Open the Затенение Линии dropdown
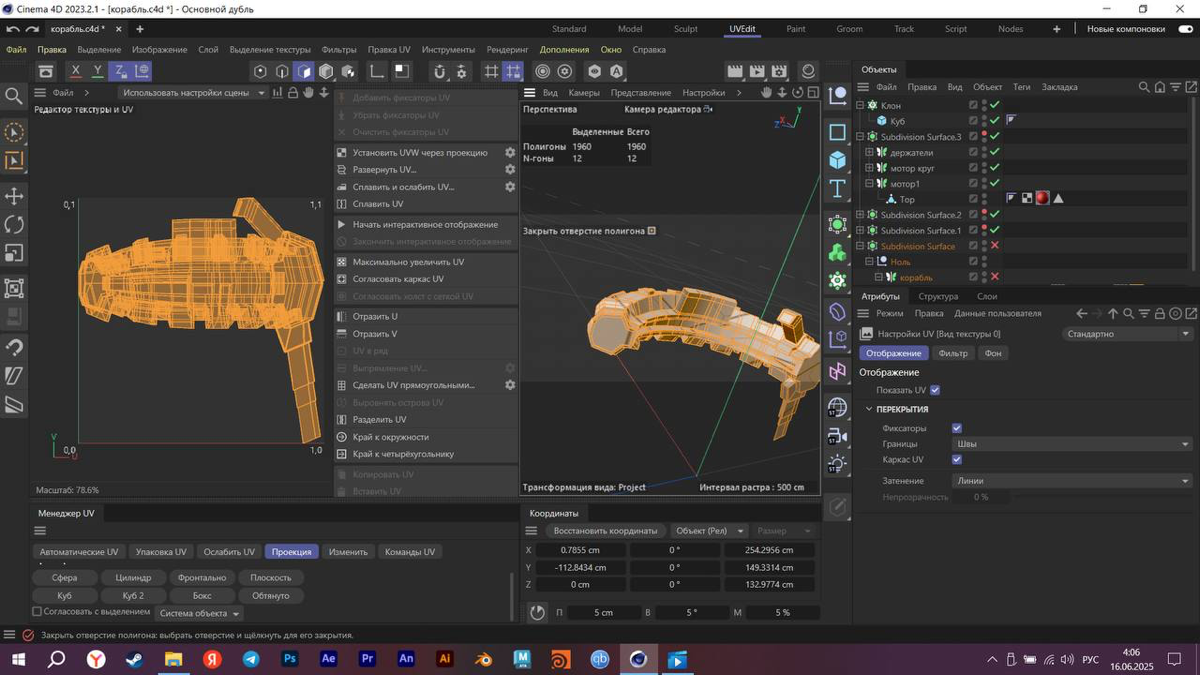1200x675 pixels. (x=1073, y=481)
